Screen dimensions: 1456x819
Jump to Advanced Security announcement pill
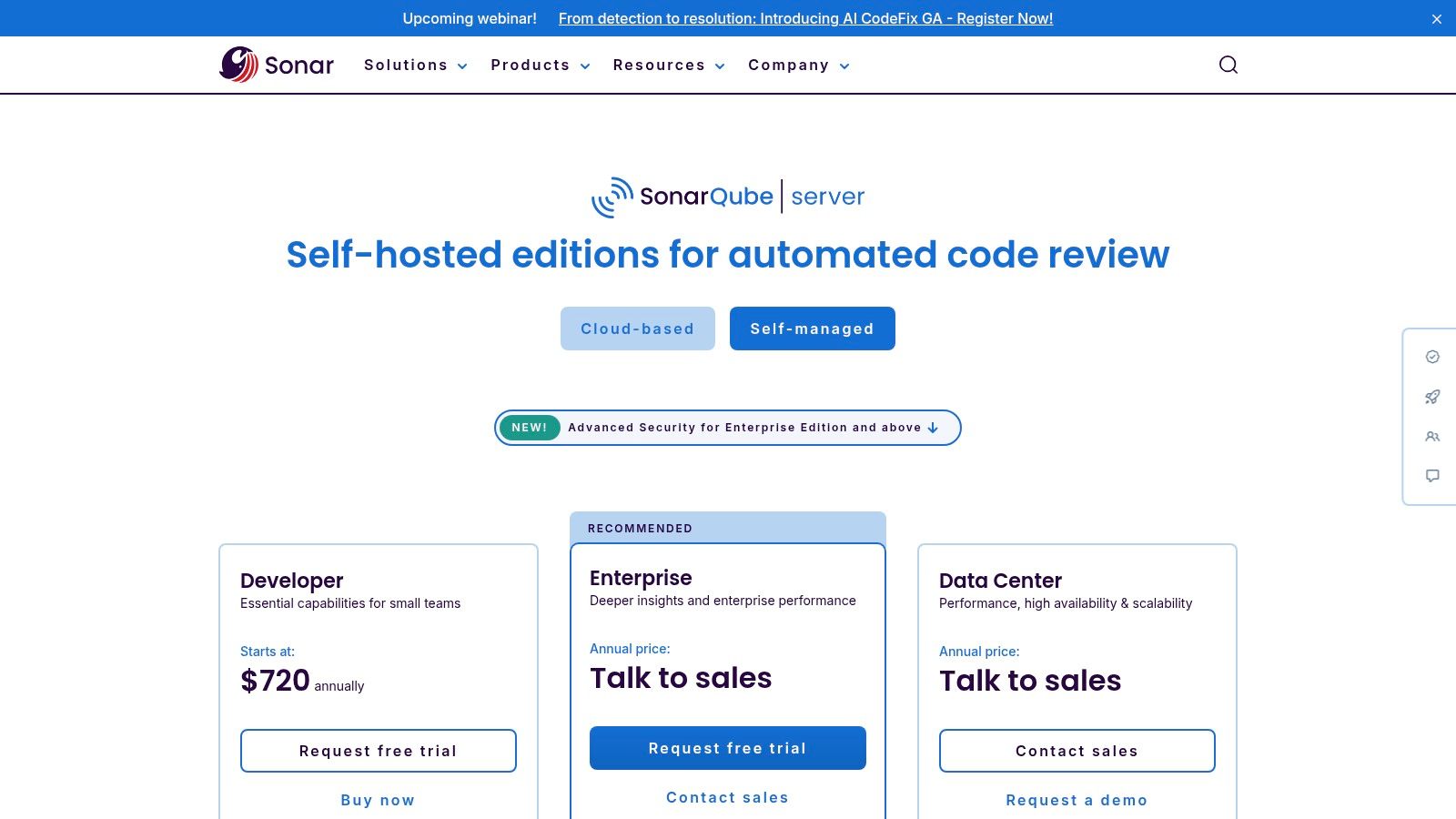727,428
